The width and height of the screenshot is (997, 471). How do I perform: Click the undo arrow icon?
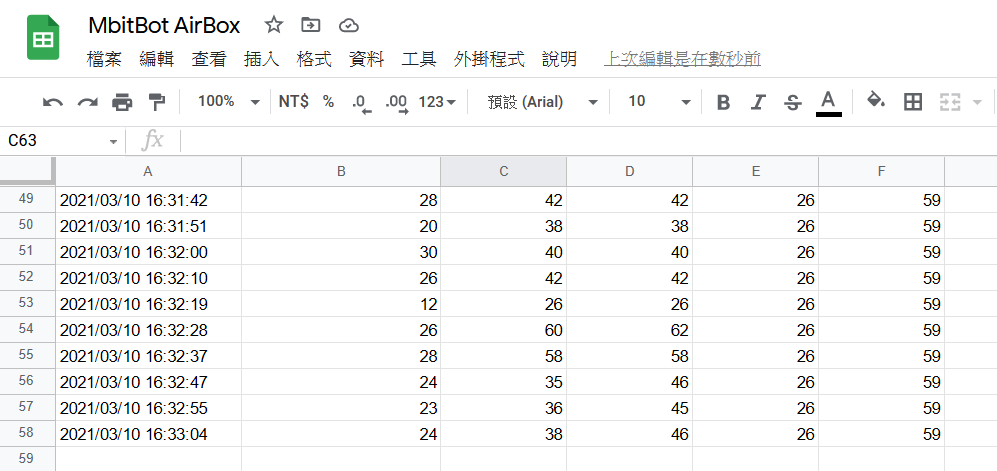pos(53,102)
